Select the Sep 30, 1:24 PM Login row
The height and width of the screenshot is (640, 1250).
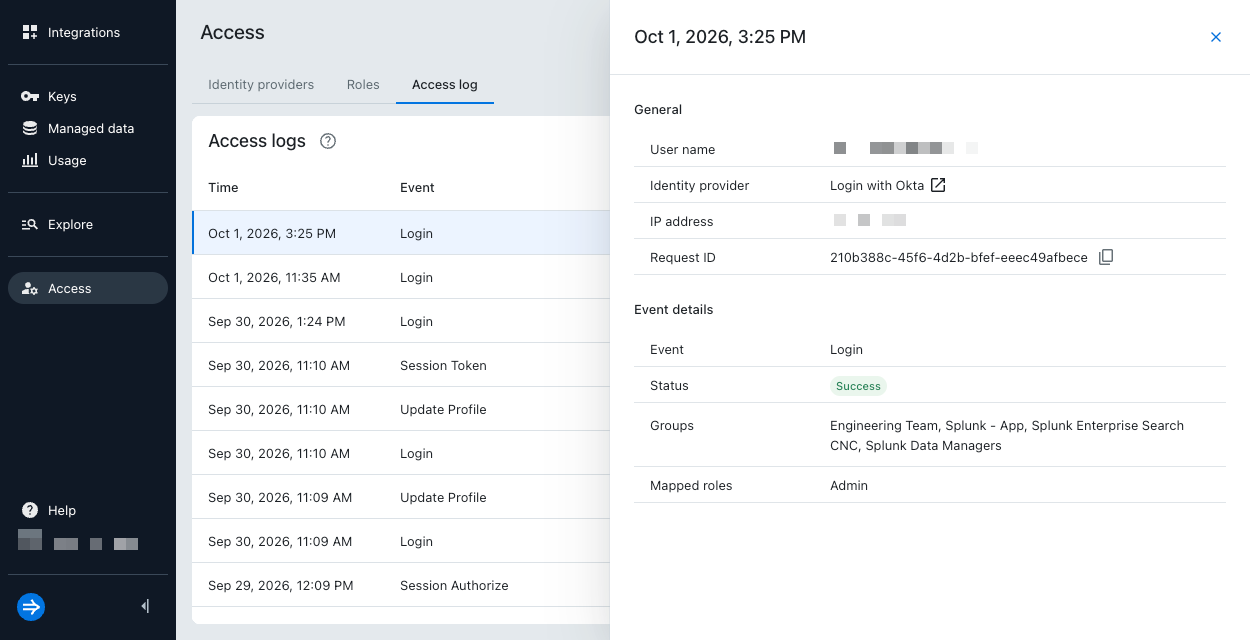[401, 321]
